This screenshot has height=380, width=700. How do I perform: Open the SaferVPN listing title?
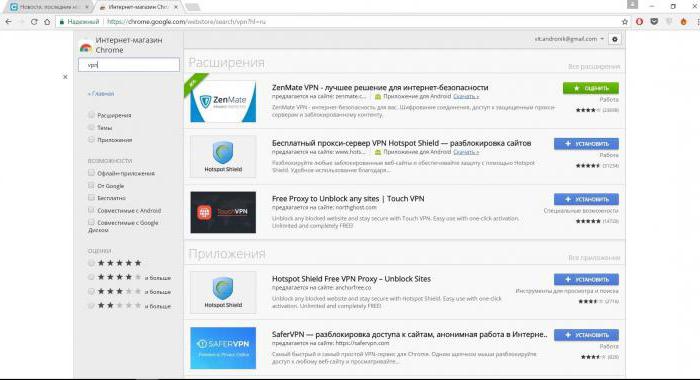pos(409,334)
